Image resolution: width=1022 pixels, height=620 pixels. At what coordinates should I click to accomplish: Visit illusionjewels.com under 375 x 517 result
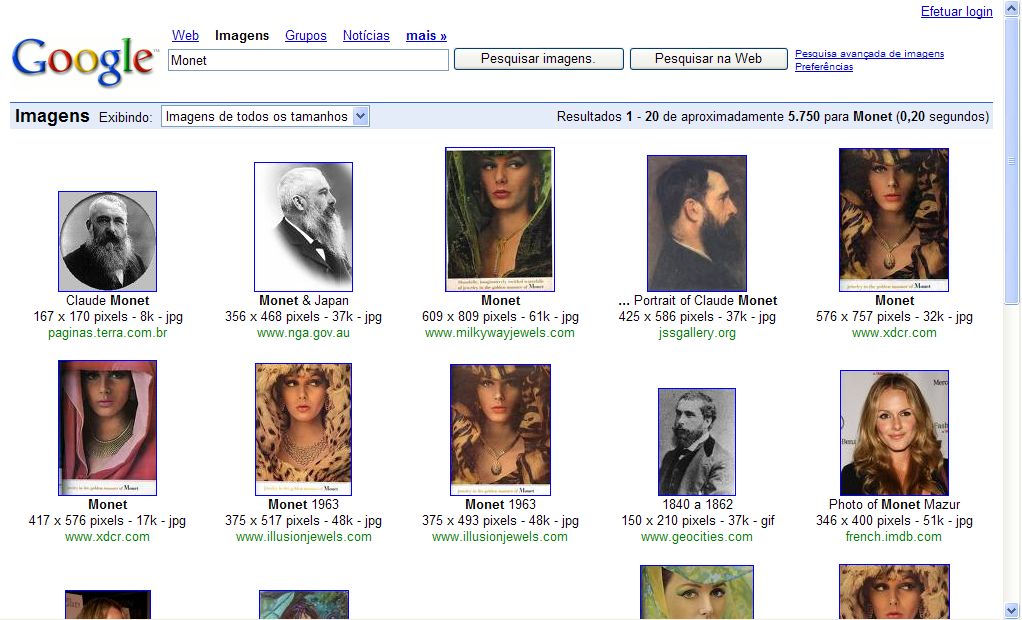click(303, 537)
